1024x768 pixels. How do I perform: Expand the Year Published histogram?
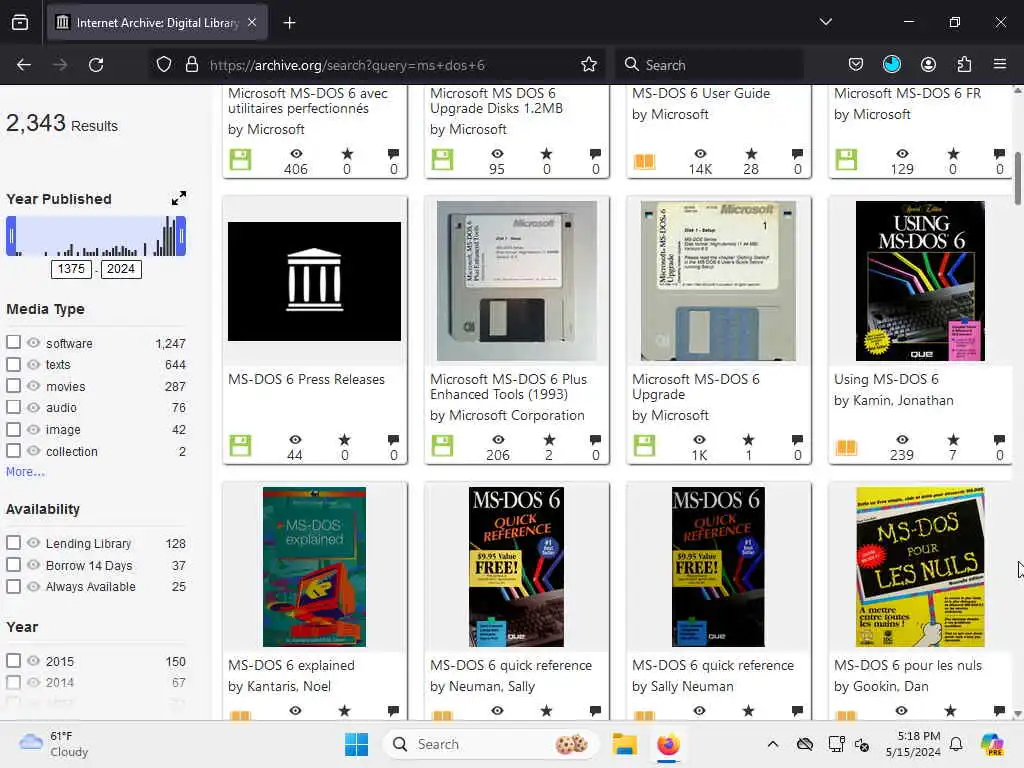coord(178,198)
